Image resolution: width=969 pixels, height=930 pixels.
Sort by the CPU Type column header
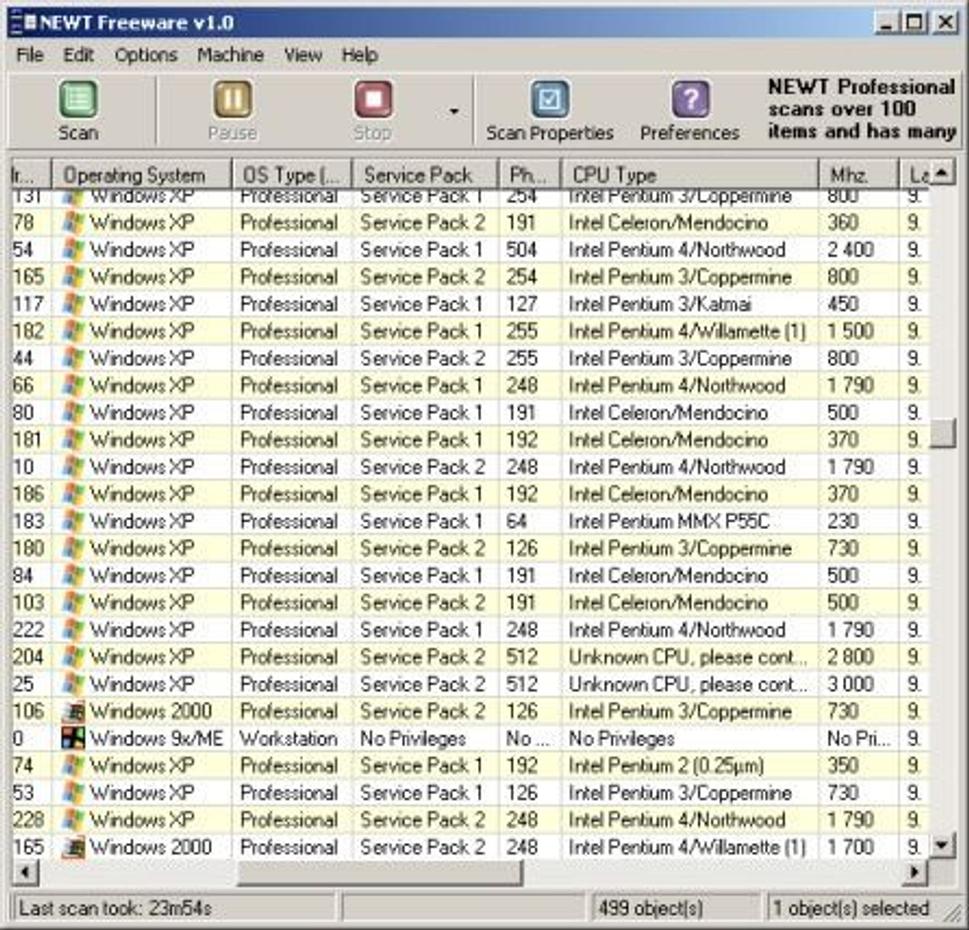pos(690,175)
